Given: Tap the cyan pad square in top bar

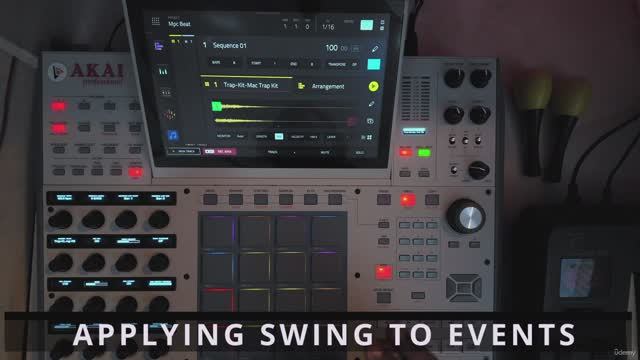Looking at the screenshot, I should point(367,25).
